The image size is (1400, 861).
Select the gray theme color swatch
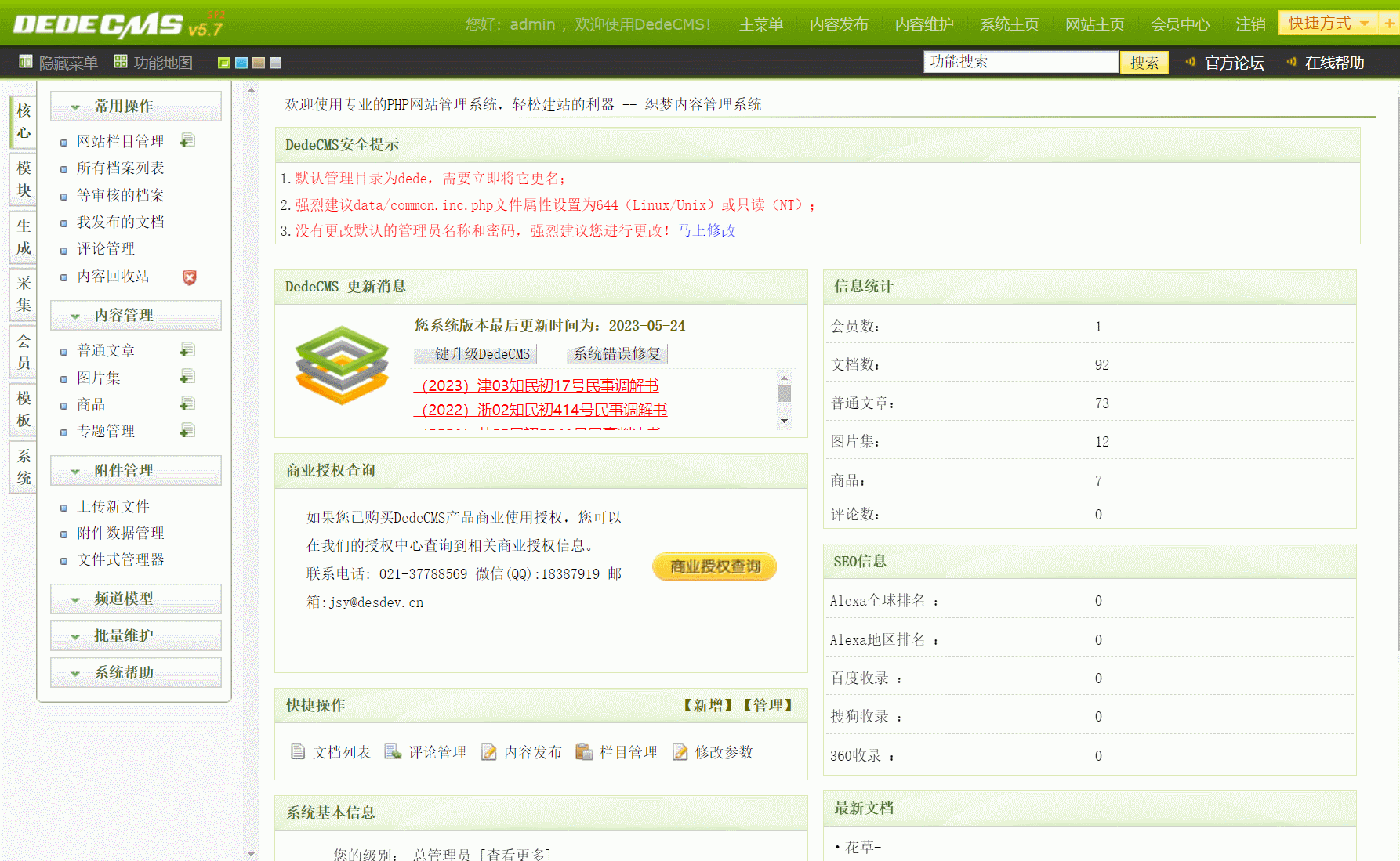pyautogui.click(x=276, y=63)
